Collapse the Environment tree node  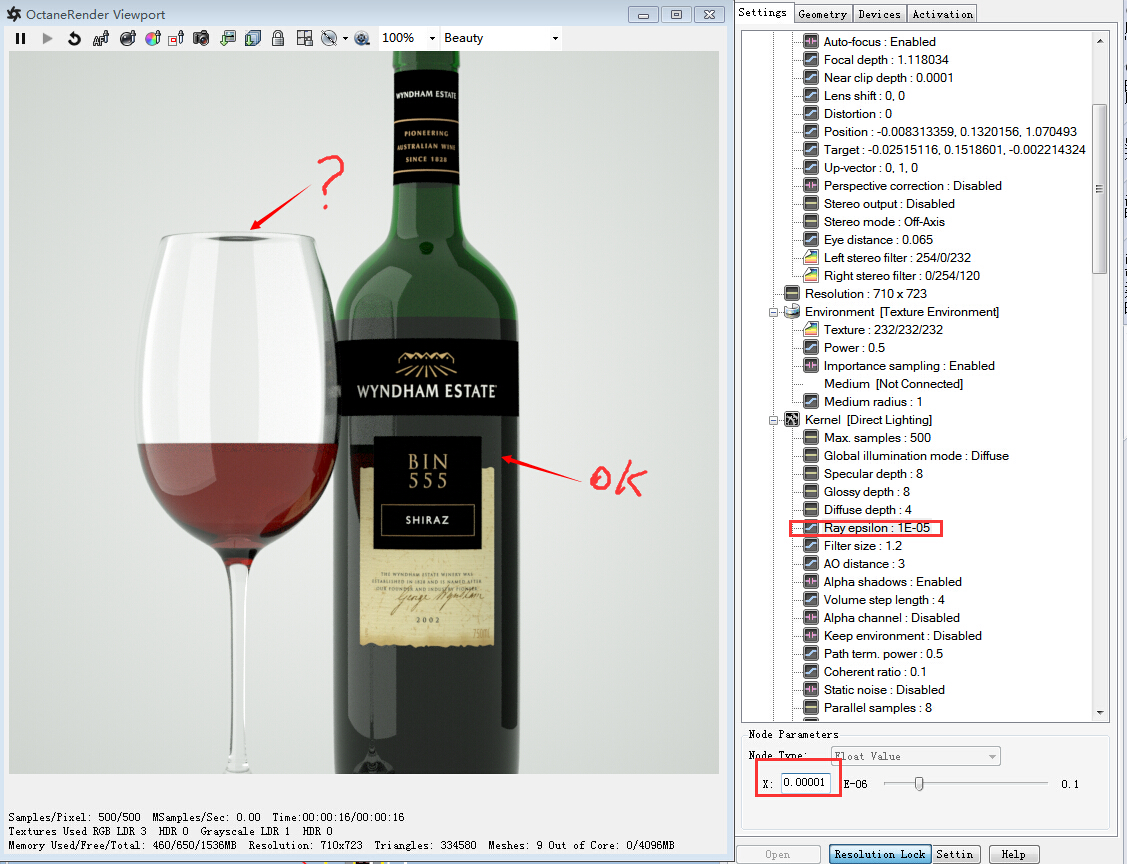tap(774, 312)
